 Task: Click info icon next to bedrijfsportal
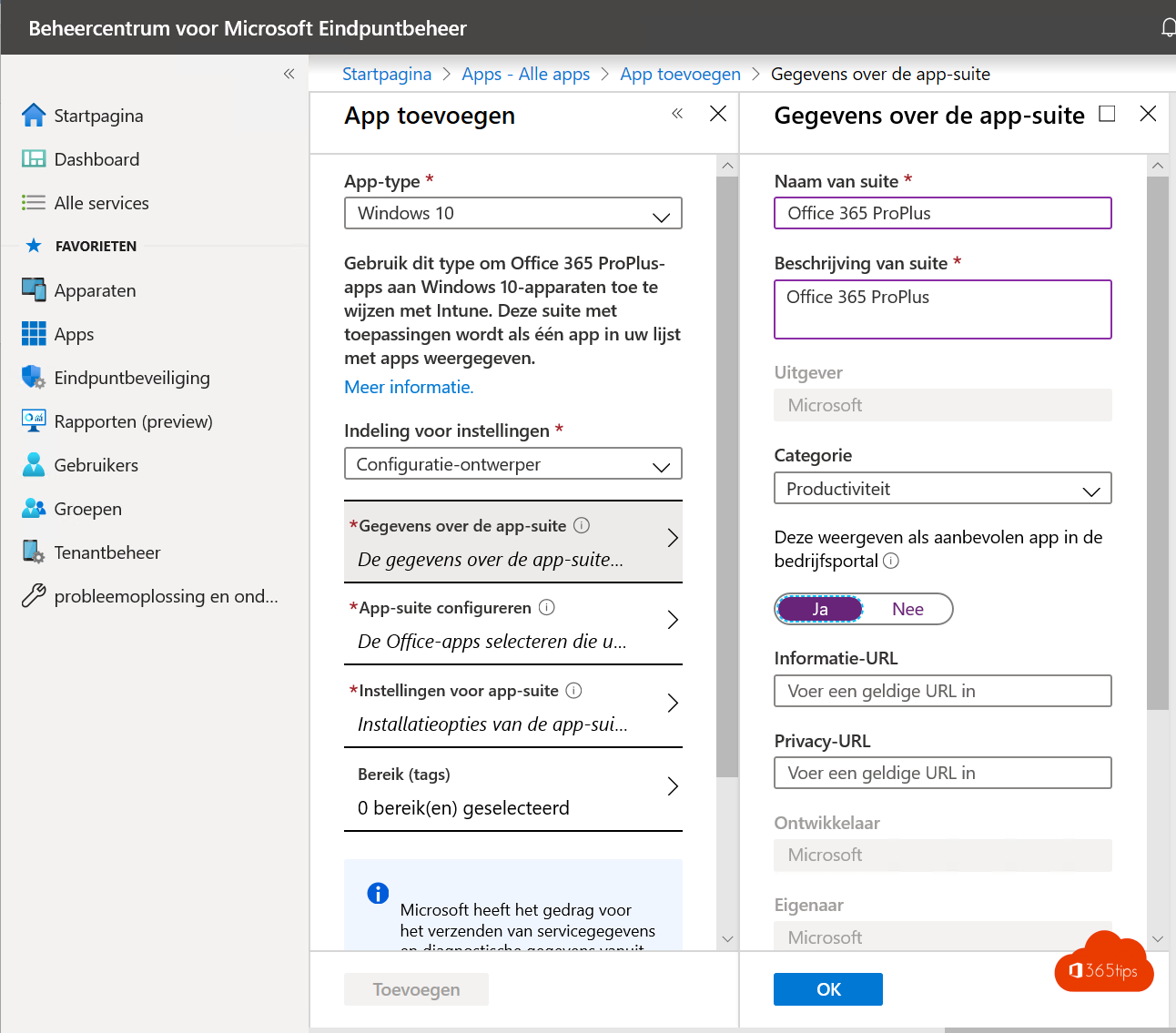coord(891,561)
